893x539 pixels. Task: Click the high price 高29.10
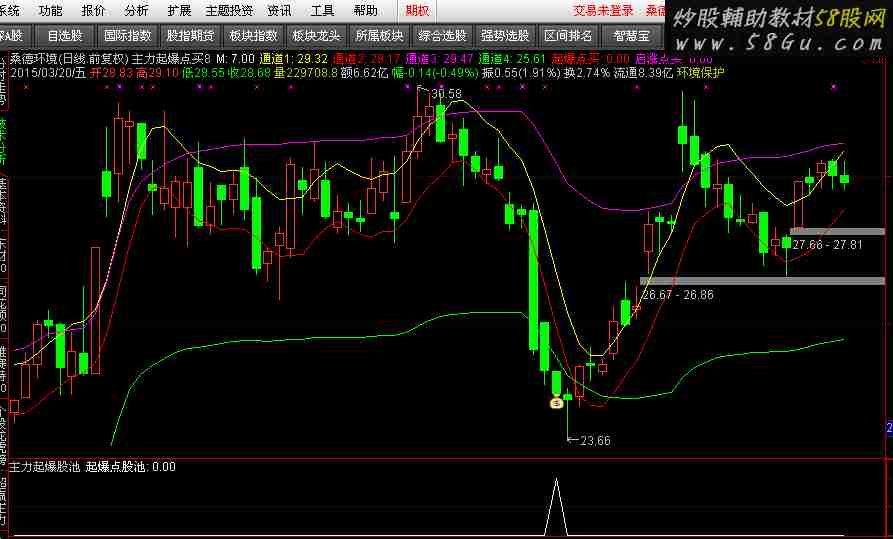pyautogui.click(x=157, y=72)
